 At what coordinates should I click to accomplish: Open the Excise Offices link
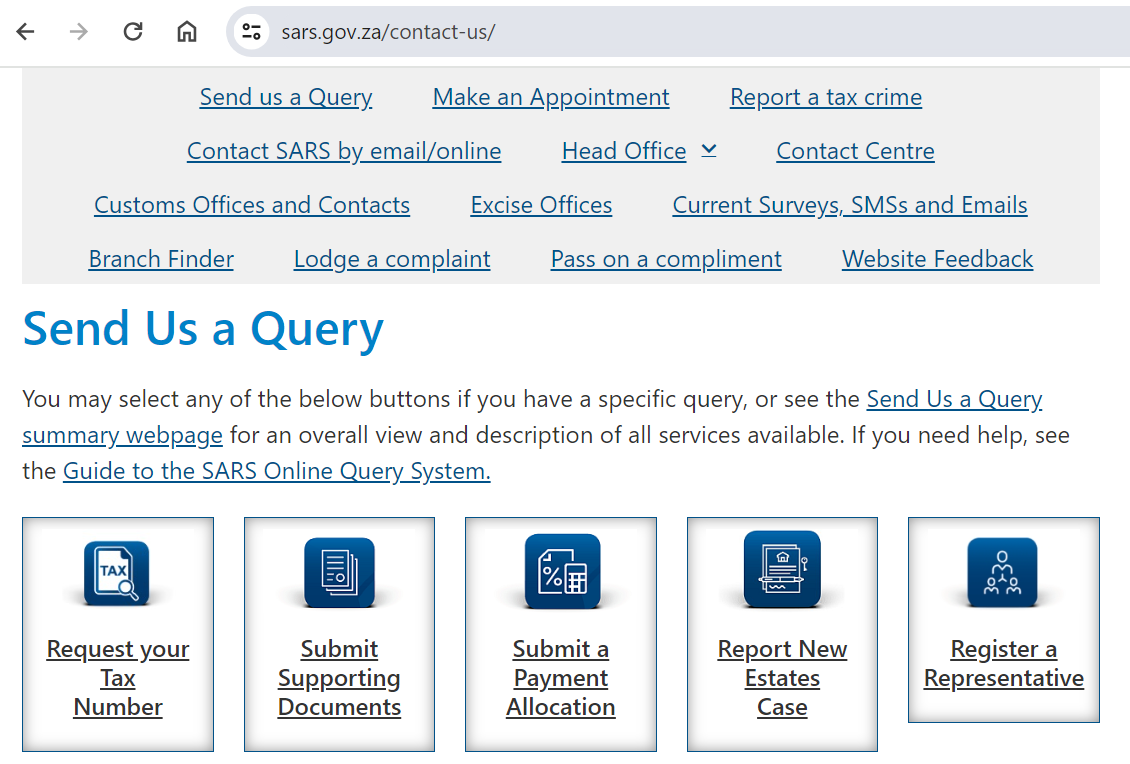[541, 205]
